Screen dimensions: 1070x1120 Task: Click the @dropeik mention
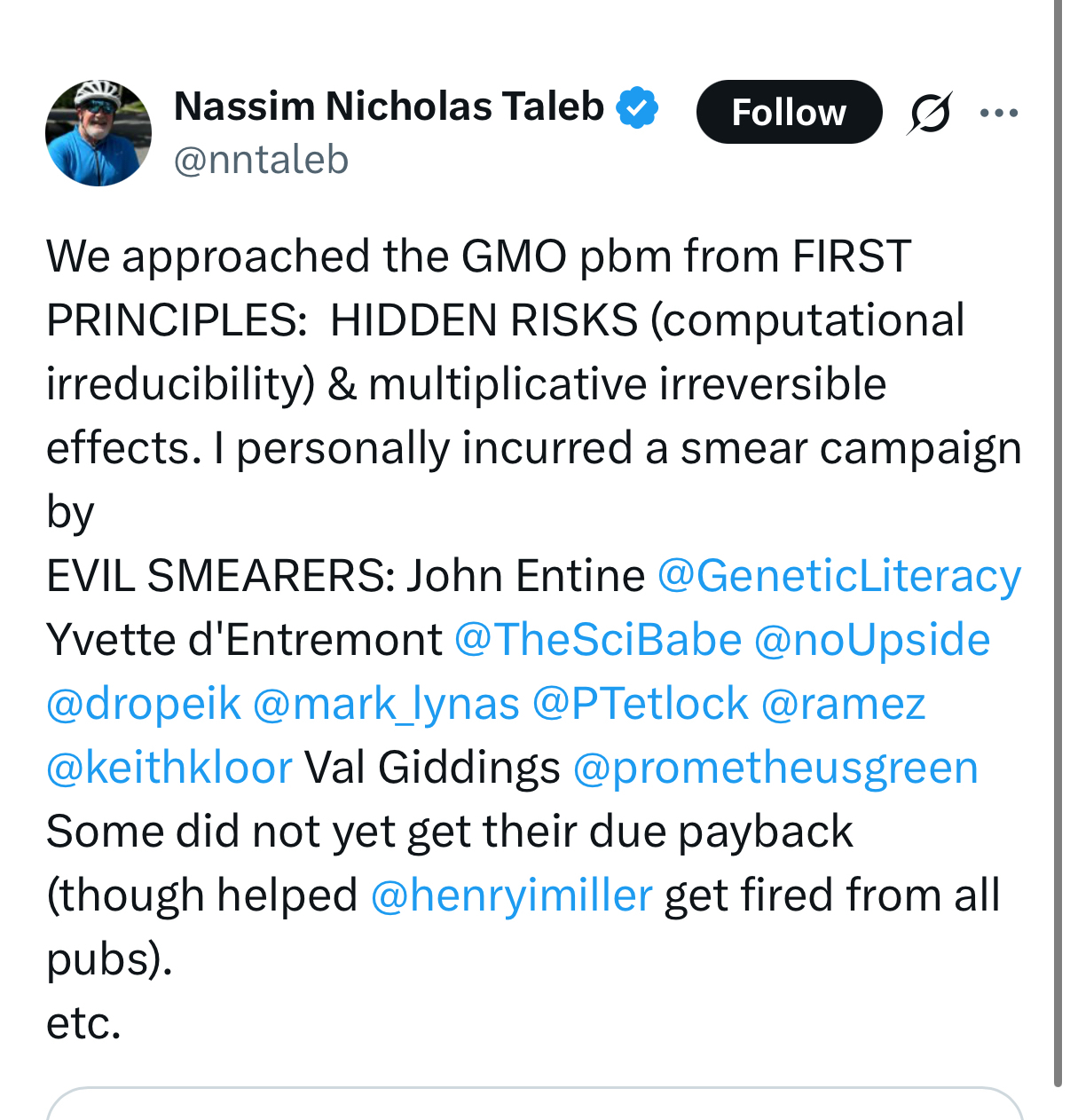pos(144,704)
